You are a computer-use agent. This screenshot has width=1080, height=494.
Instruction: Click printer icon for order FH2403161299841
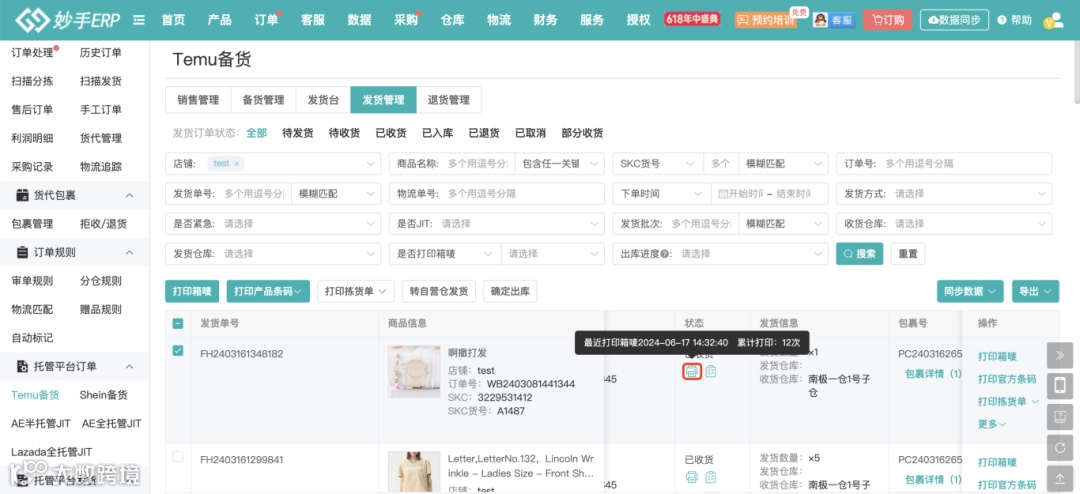point(692,477)
